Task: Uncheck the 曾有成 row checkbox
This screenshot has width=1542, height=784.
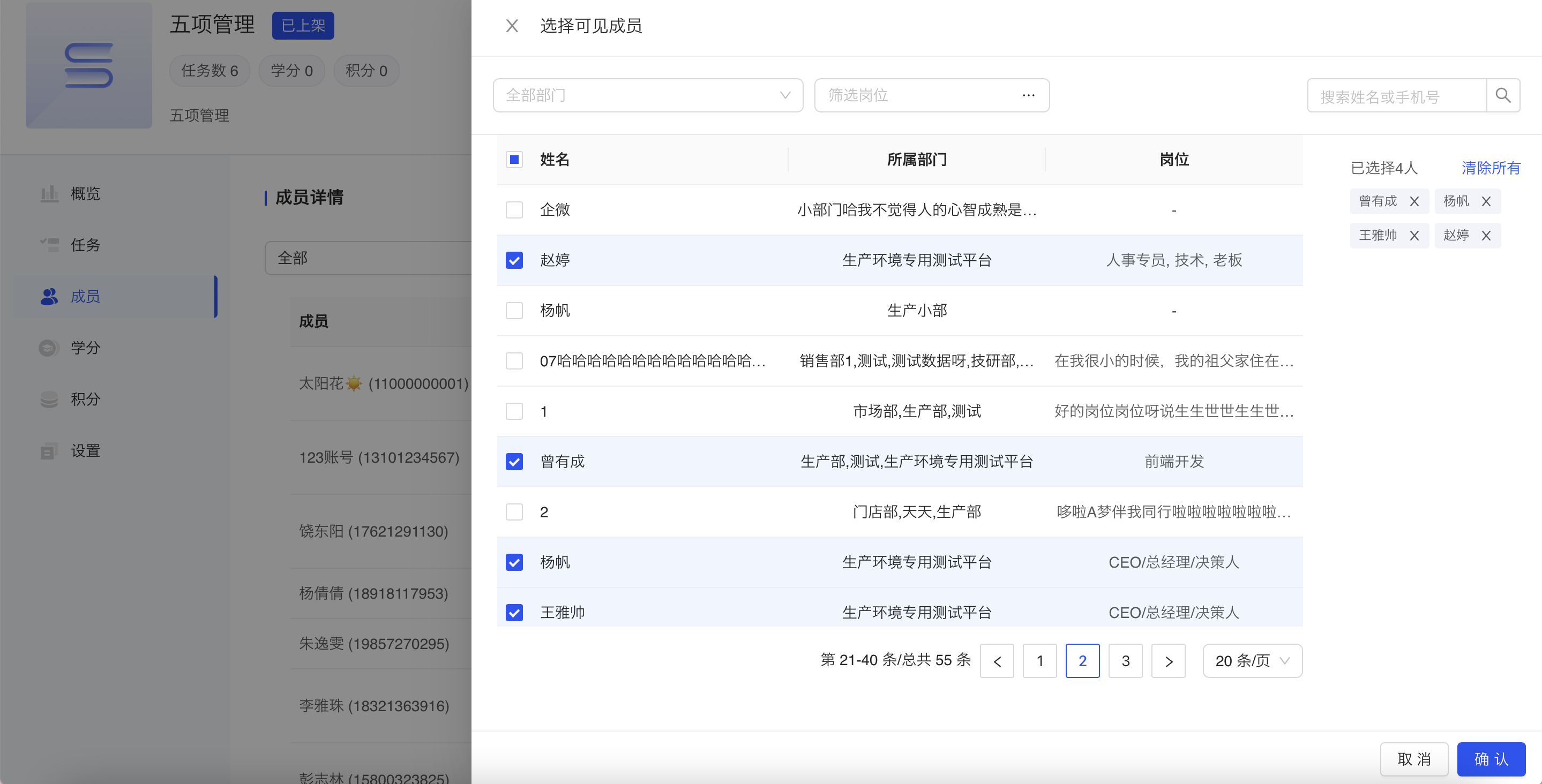Action: [514, 462]
